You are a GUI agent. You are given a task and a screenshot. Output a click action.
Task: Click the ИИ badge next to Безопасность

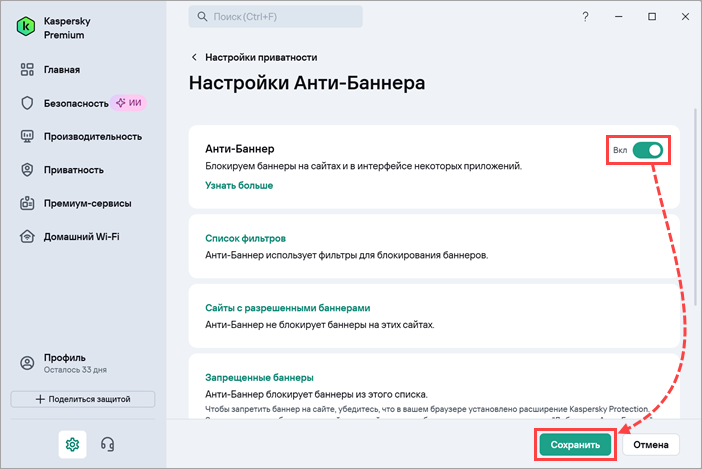click(x=128, y=103)
